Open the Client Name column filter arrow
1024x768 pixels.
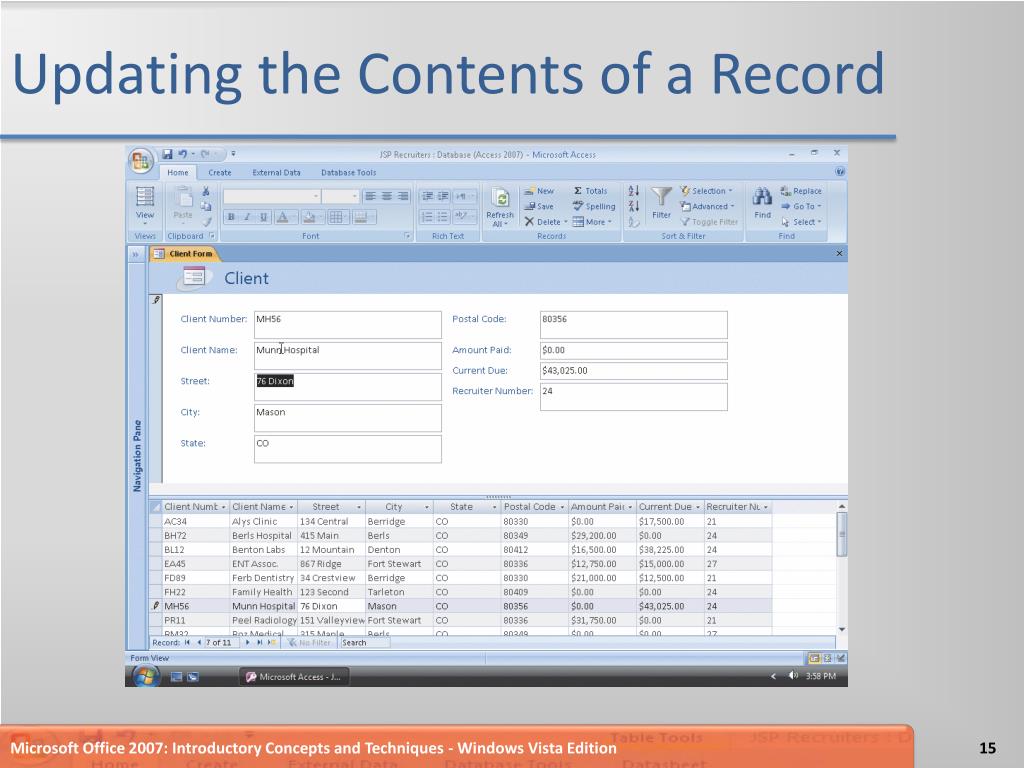pos(291,507)
